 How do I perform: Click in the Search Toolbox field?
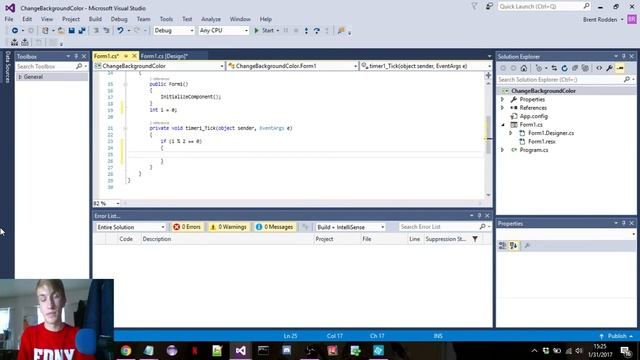(x=45, y=66)
